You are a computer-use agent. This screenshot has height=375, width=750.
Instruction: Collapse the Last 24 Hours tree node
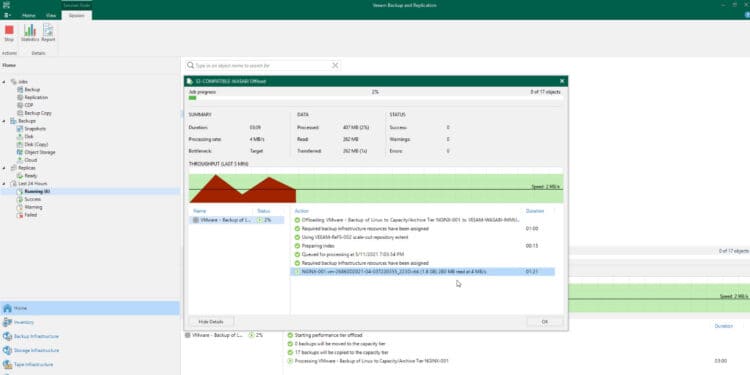coord(4,184)
